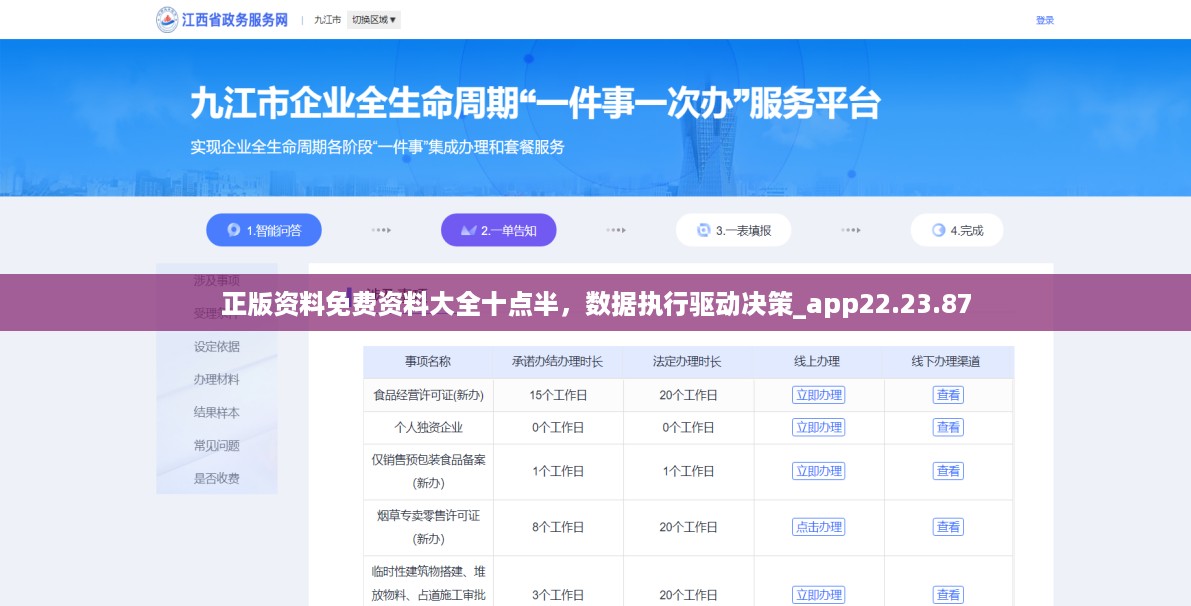Viewport: 1191px width, 606px height.
Task: Select the 烟草专卖零售许可证 item name
Action: [428, 527]
